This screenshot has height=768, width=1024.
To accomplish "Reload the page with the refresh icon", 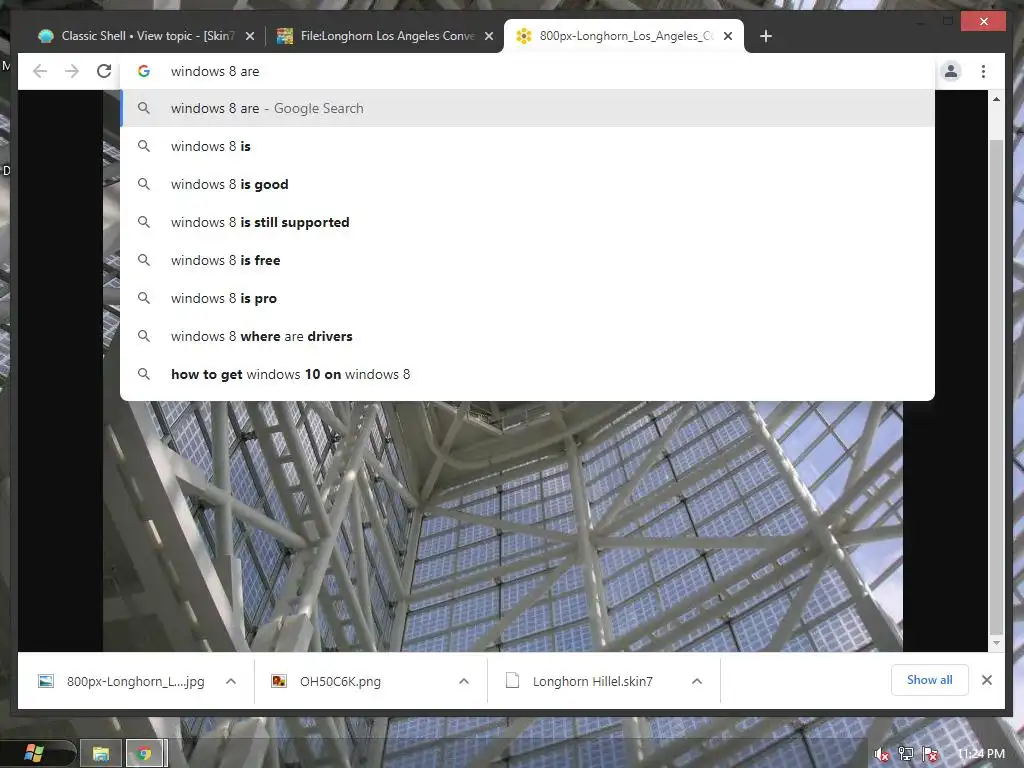I will tap(104, 71).
